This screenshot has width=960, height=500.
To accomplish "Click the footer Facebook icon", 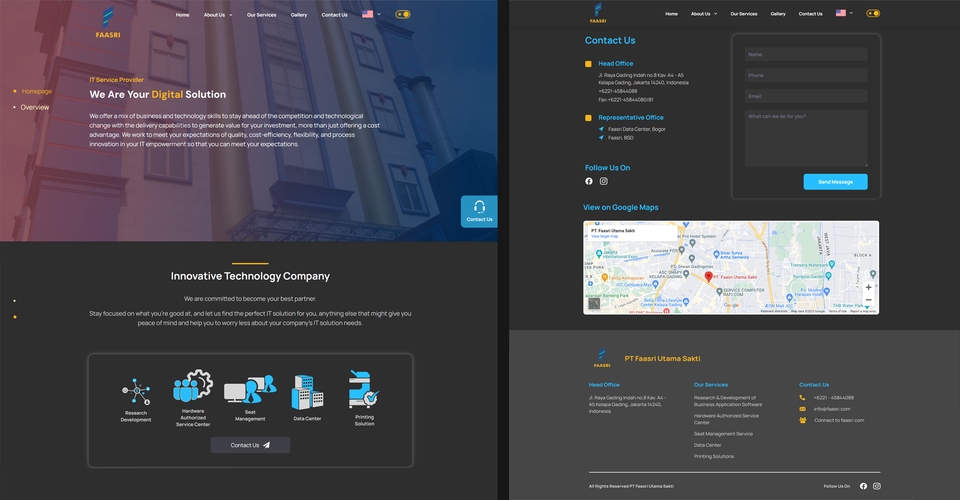I will 863,486.
